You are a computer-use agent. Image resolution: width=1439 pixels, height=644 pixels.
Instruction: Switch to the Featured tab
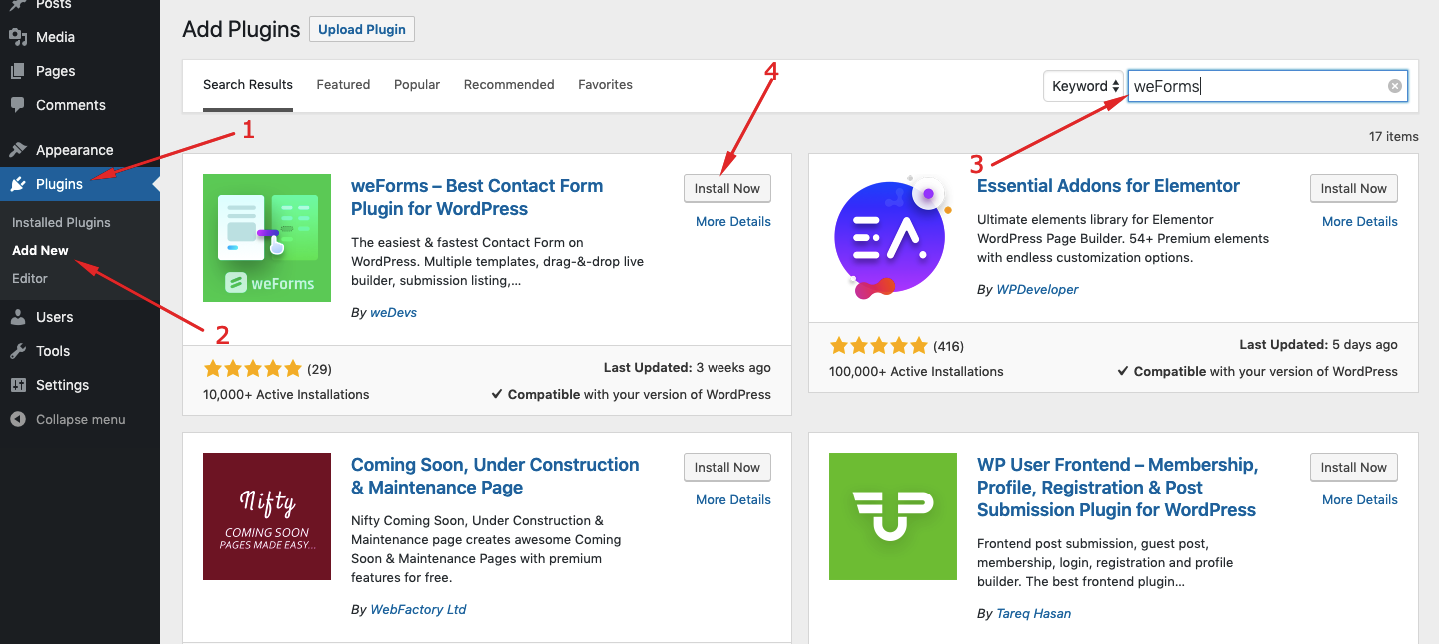pos(343,85)
